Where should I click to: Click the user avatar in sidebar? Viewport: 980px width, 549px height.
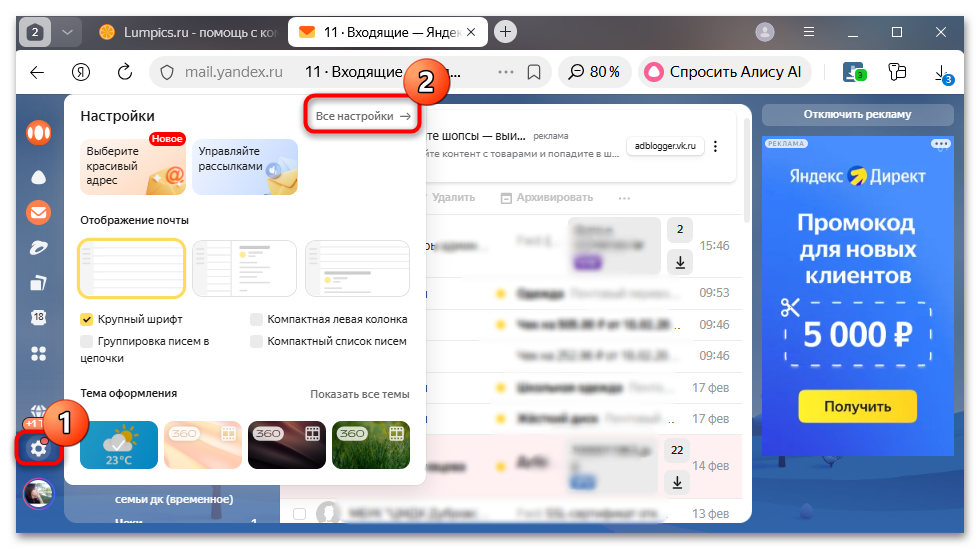[x=38, y=494]
